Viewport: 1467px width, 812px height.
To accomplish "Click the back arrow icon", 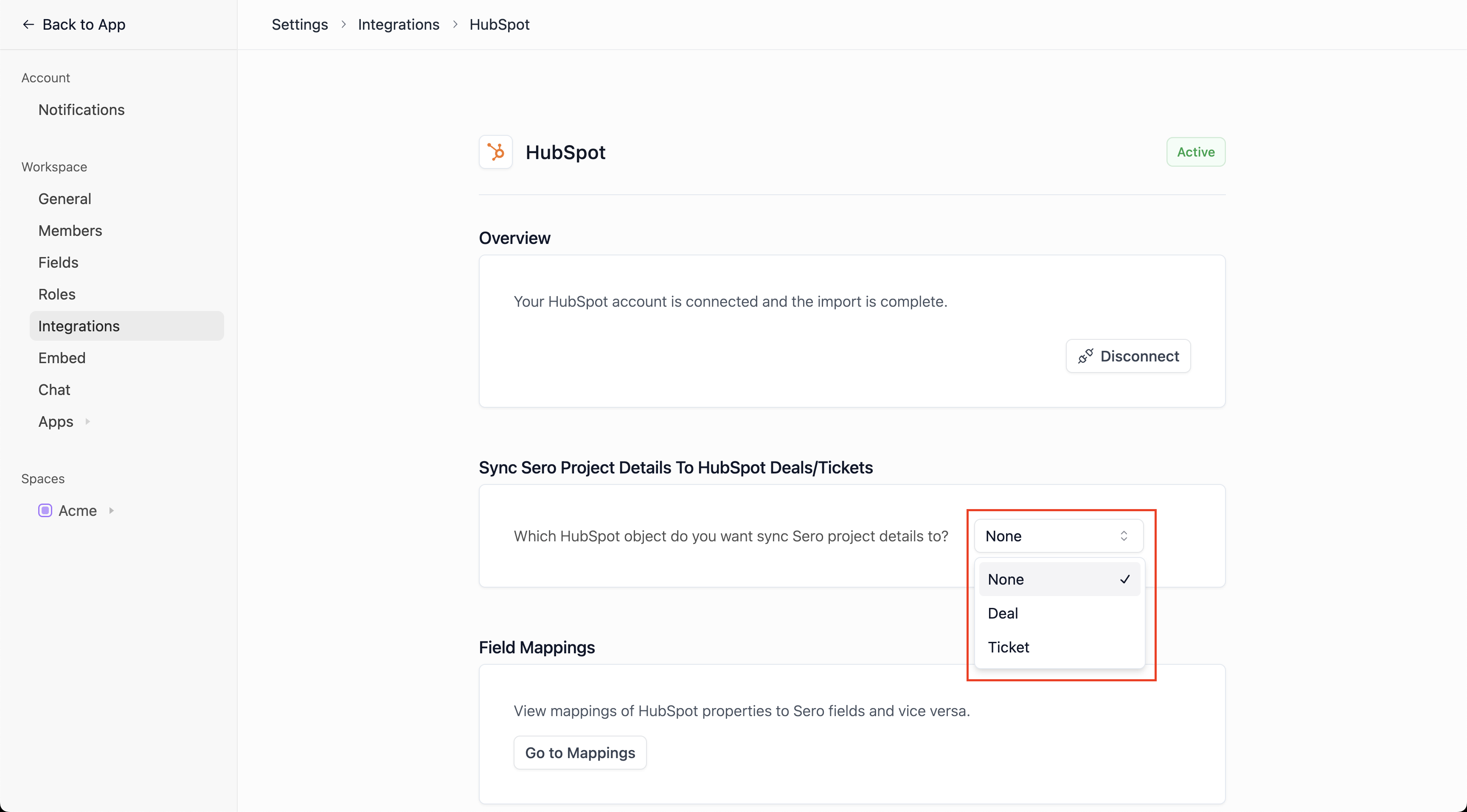I will 28,25.
